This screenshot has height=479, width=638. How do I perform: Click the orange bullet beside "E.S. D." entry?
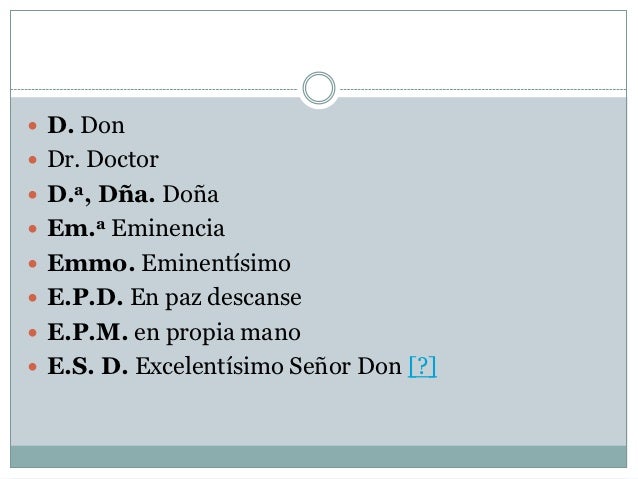click(x=33, y=367)
